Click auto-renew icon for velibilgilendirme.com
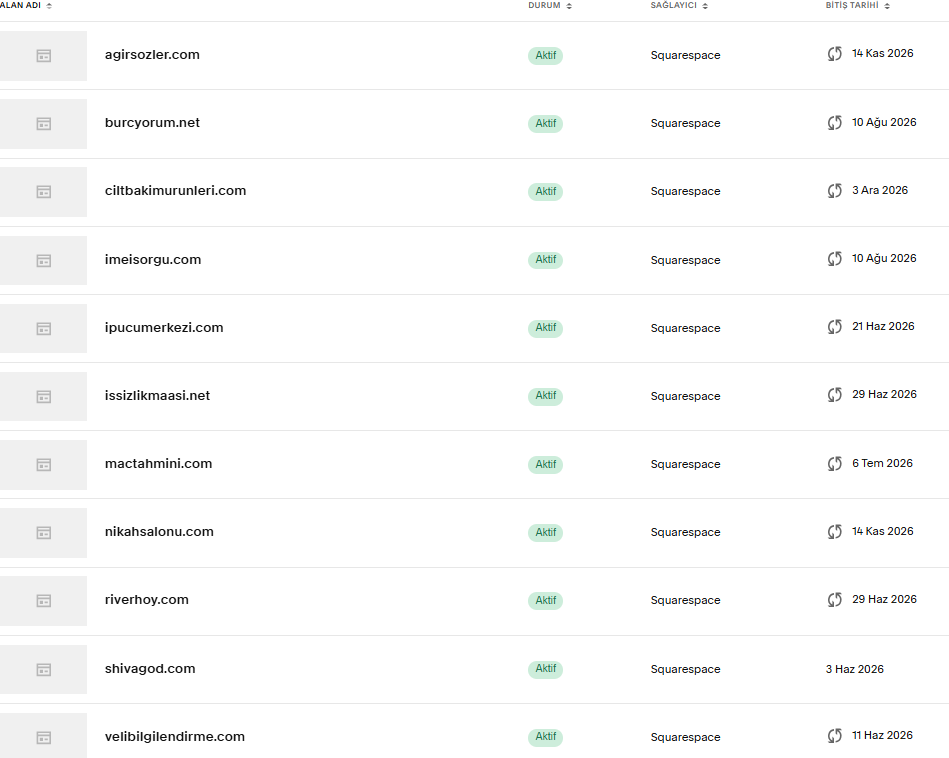 (835, 736)
